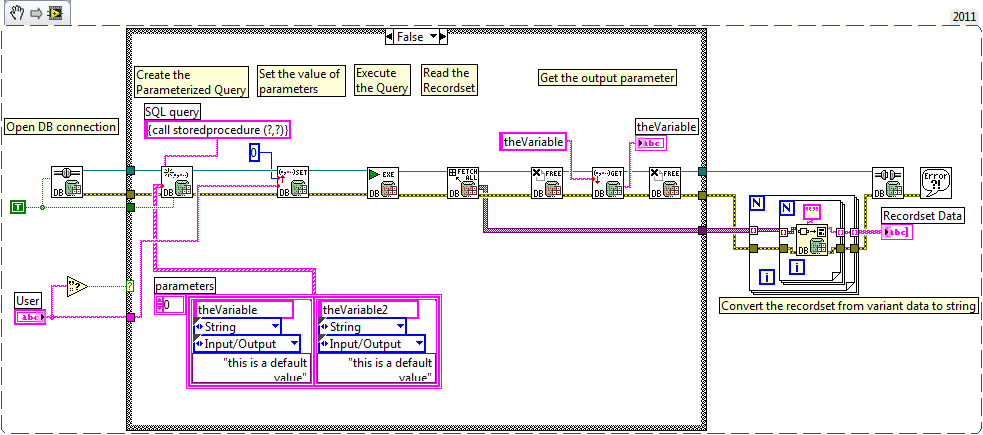Click the 'User' control label

28,301
